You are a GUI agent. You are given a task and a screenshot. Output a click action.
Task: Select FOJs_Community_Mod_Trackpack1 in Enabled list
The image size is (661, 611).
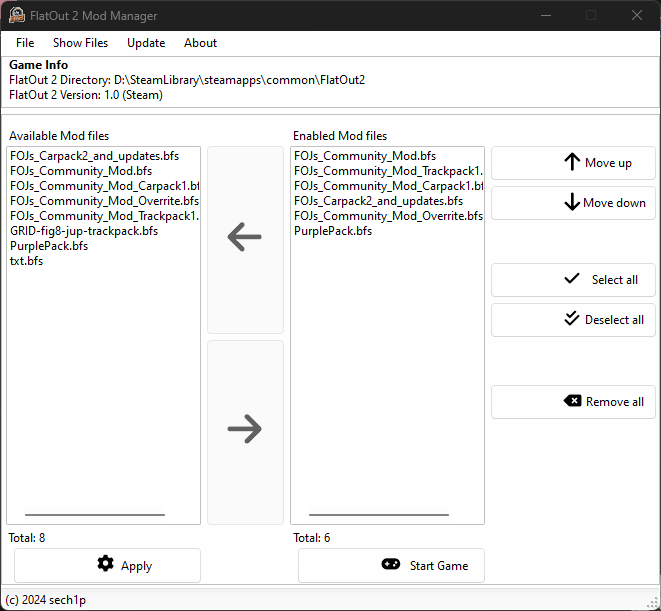point(387,171)
